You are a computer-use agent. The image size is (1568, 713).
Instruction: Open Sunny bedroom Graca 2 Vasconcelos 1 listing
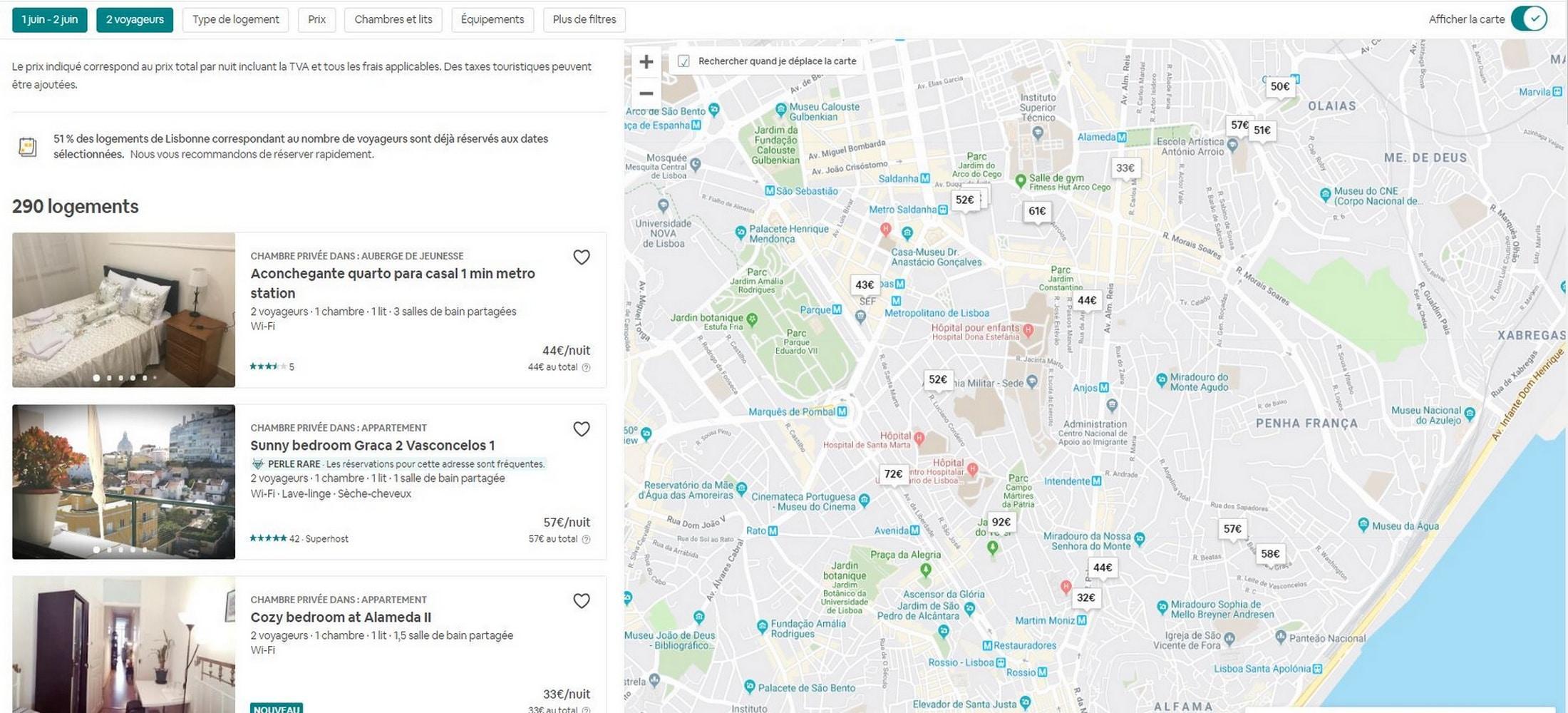tap(373, 446)
